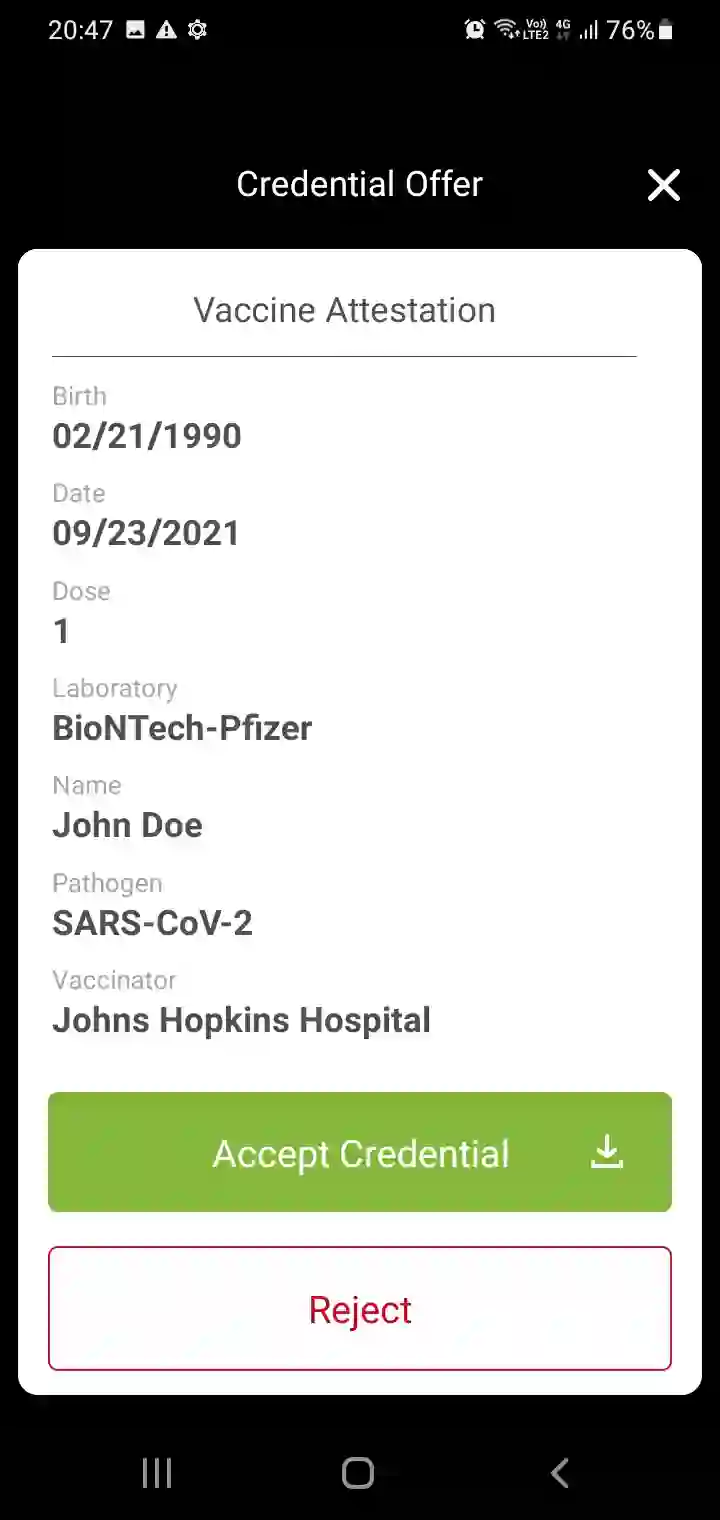
Task: Click the download icon on Accept Credential
Action: (x=607, y=1153)
